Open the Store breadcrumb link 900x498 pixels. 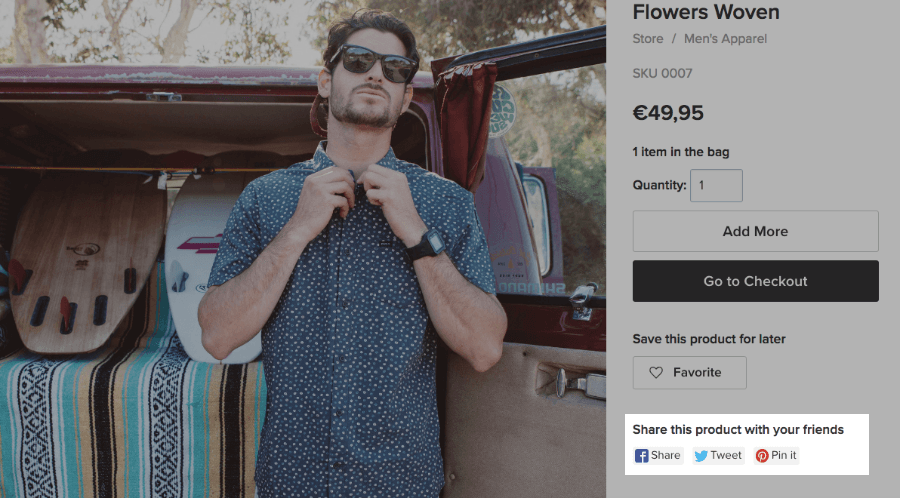point(648,39)
